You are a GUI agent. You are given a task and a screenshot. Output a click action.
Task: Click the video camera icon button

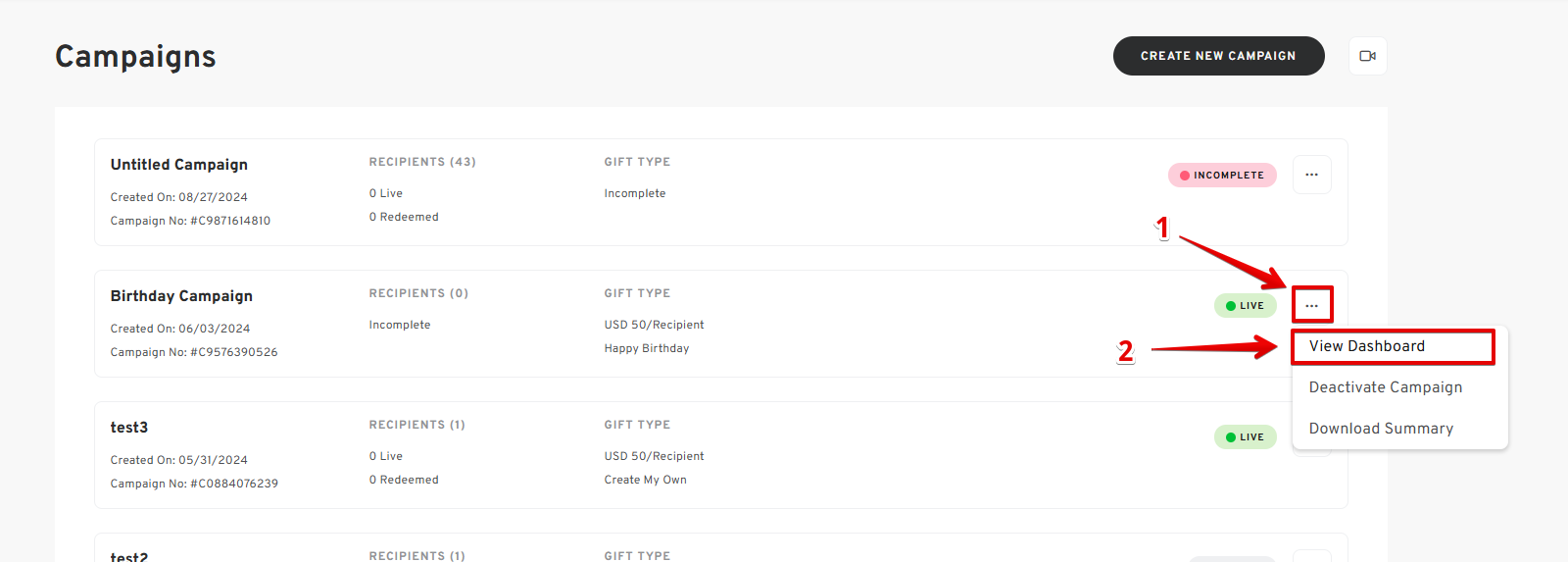pos(1367,56)
